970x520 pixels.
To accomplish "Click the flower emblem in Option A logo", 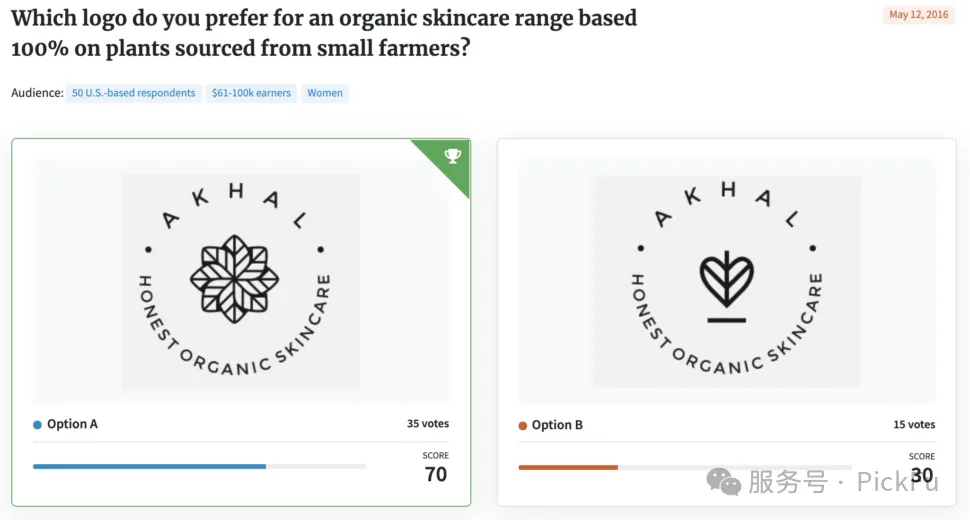I will 234,279.
